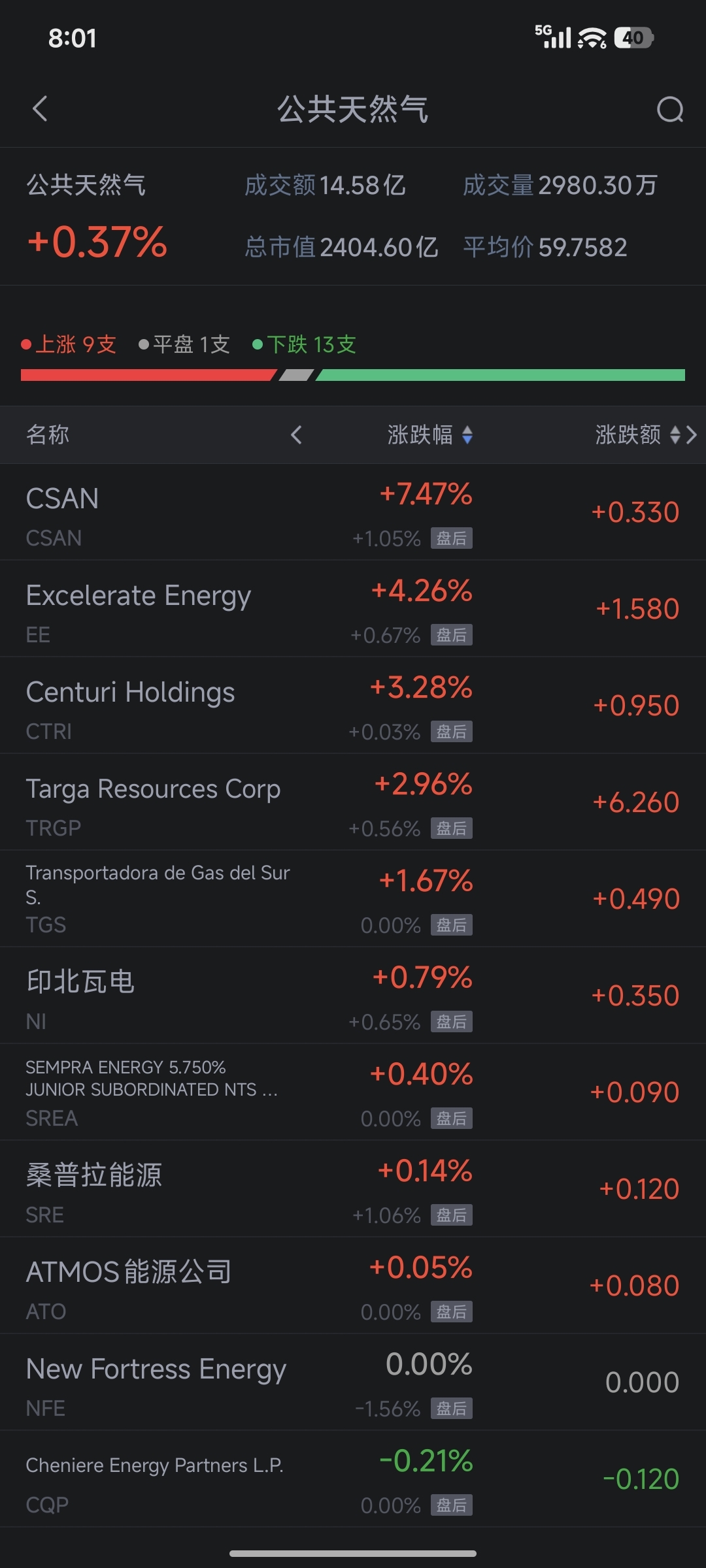Show more columns with right chevron
The width and height of the screenshot is (706, 1568).
[x=692, y=435]
